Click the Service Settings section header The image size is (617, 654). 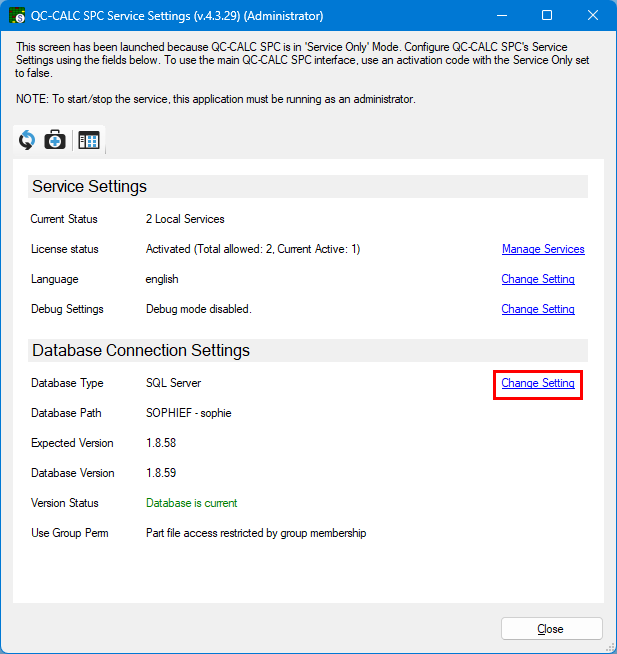tap(308, 186)
